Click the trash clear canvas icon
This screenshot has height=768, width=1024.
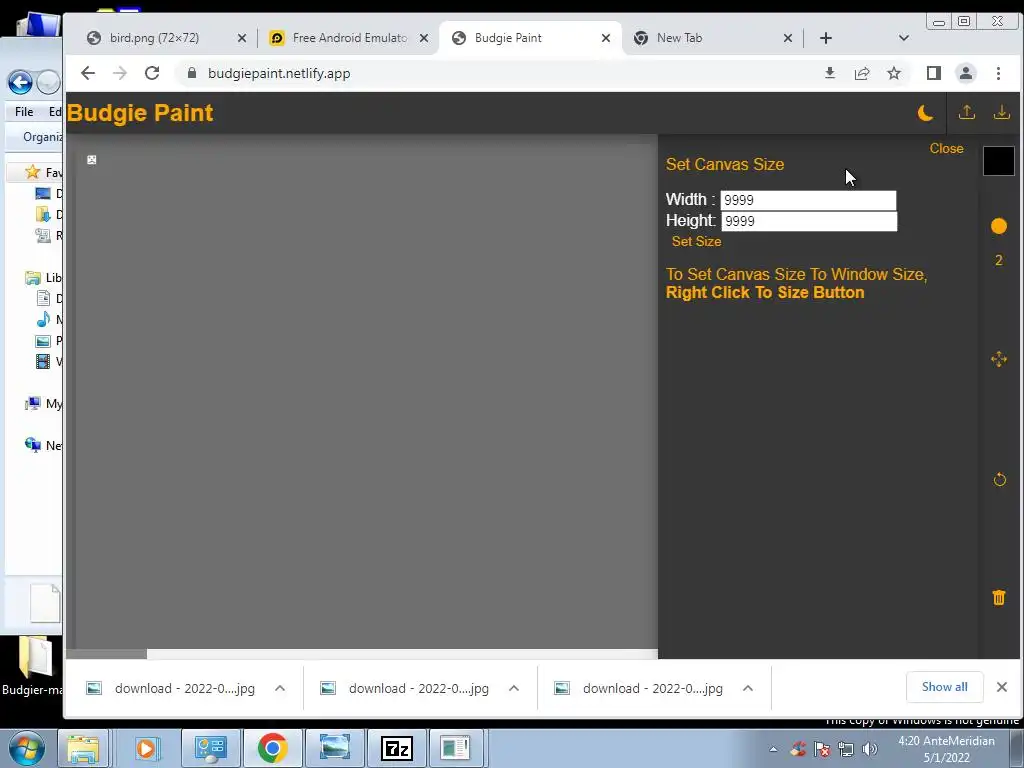pos(999,598)
